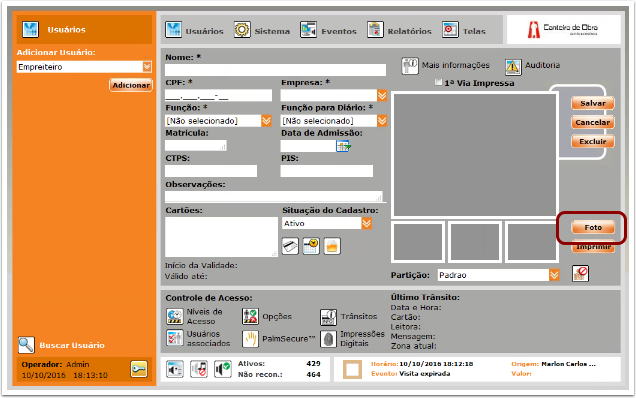The image size is (636, 398).
Task: Open the Auditoria warning icon
Action: pos(513,67)
